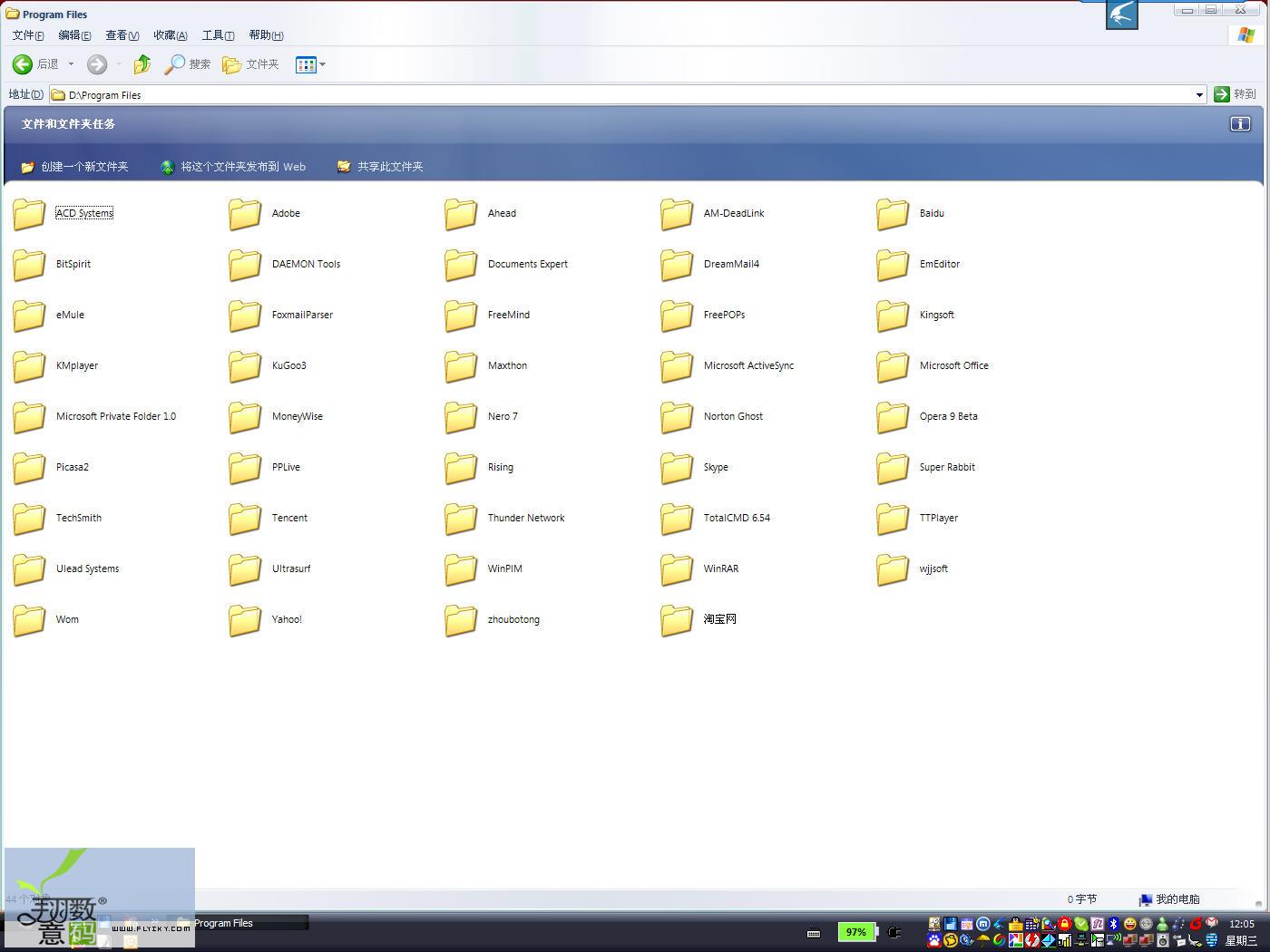This screenshot has height=952, width=1270.
Task: Select the KMplayer folder icon
Action: pyautogui.click(x=29, y=366)
